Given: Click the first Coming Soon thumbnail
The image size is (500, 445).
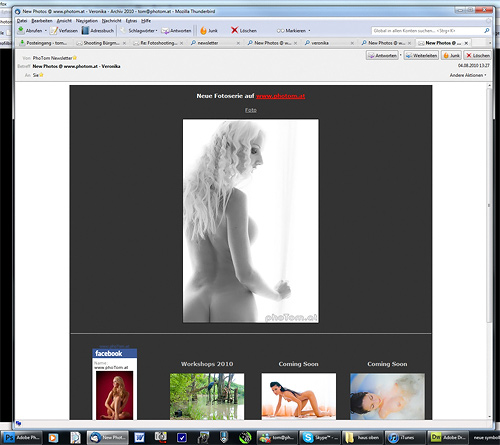Looking at the screenshot, I should click(299, 396).
